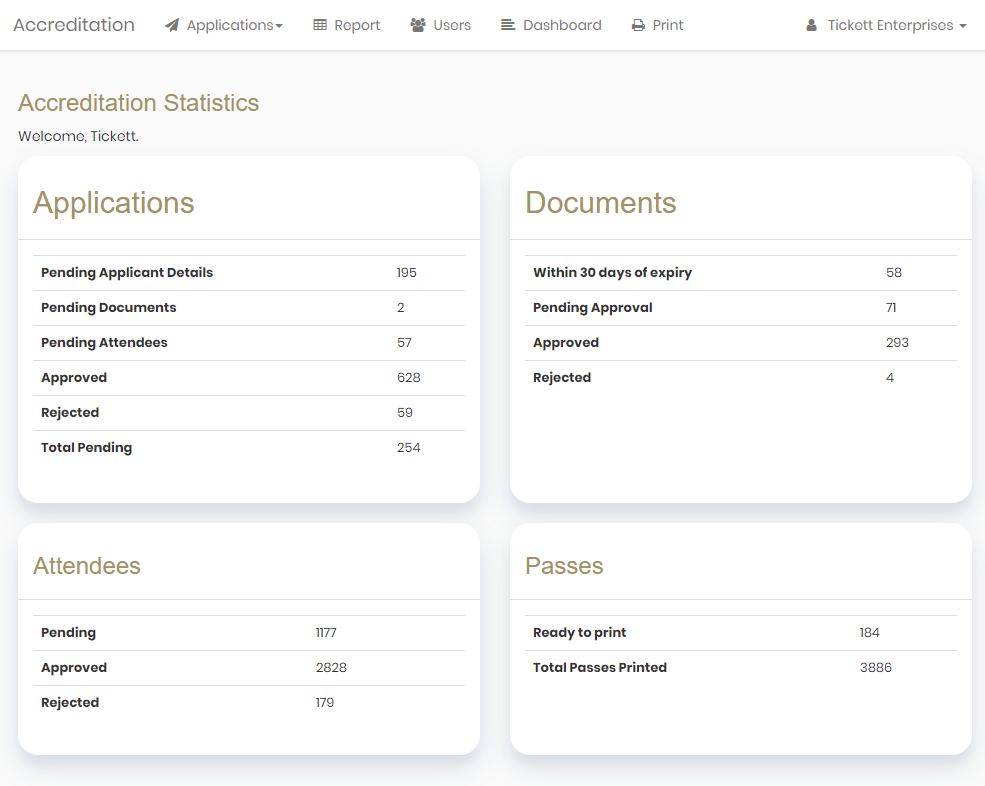Viewport: 985px width, 786px height.
Task: Click the Applications Rejected count 59
Action: click(405, 413)
